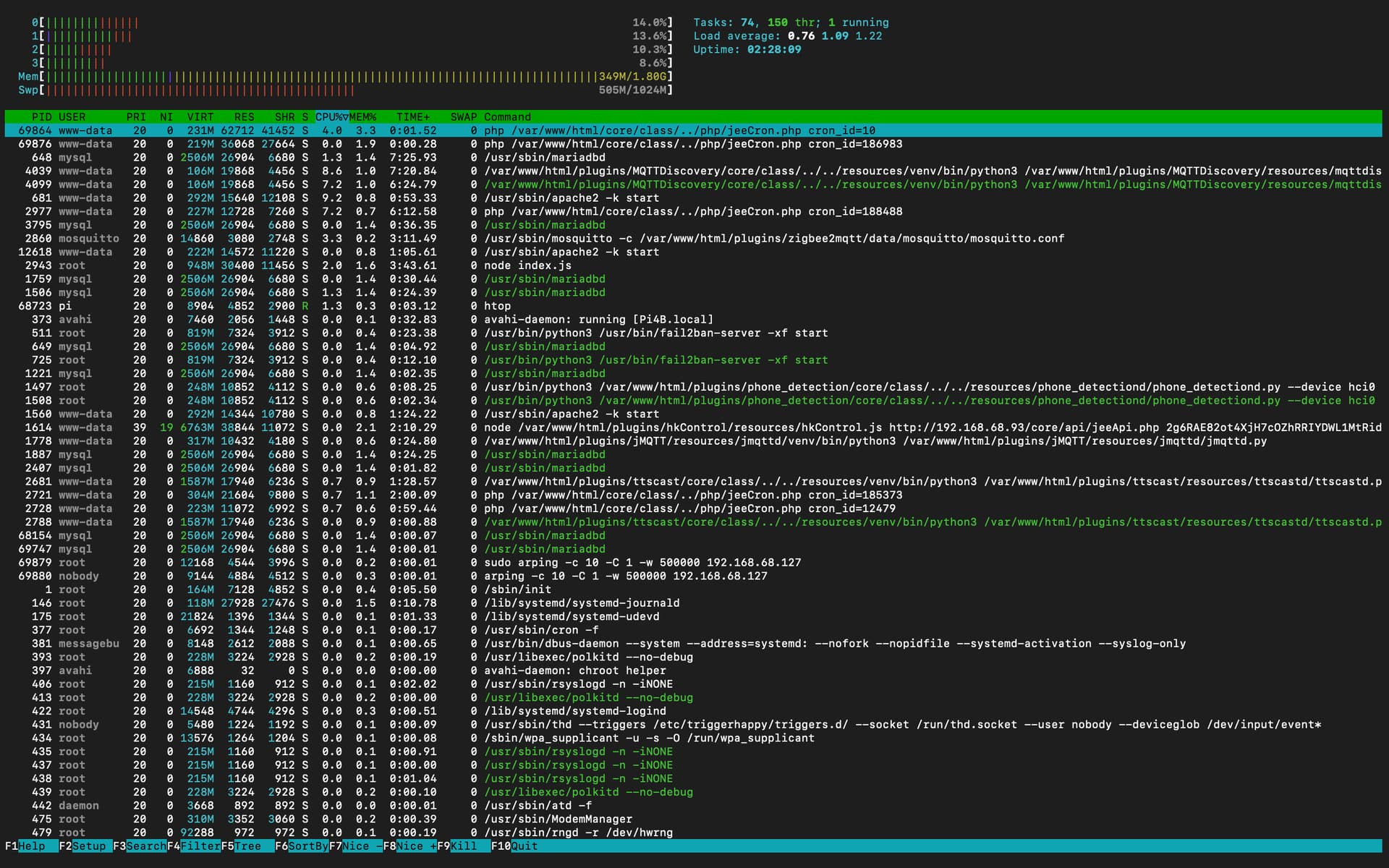Click the F1 Help function key
Viewport: 1389px width, 868px height.
coord(30,846)
